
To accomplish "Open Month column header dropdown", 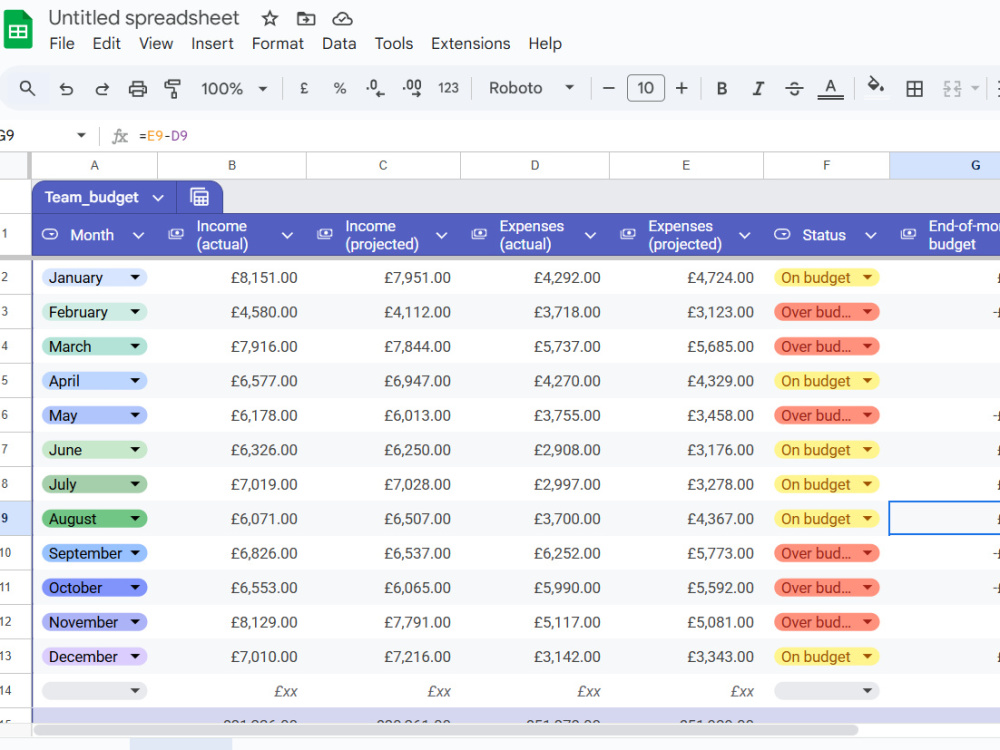I will tap(138, 235).
